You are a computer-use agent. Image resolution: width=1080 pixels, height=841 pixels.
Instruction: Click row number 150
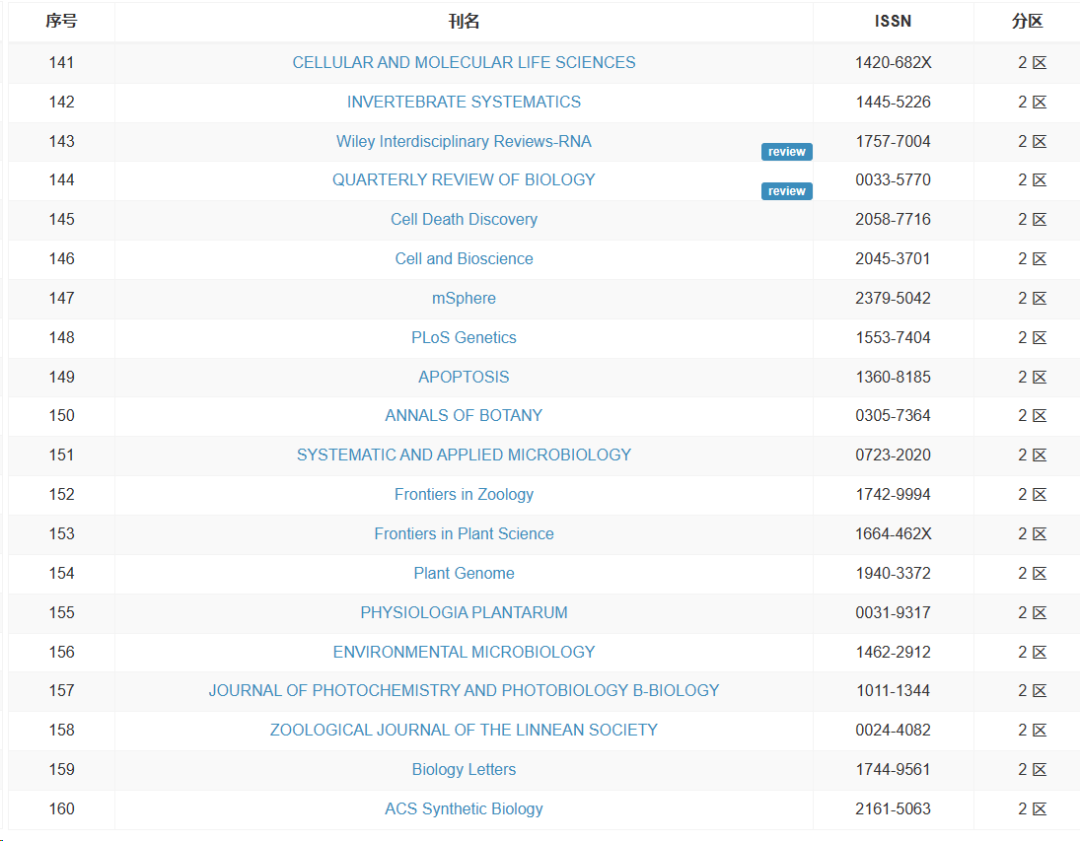[x=61, y=415]
